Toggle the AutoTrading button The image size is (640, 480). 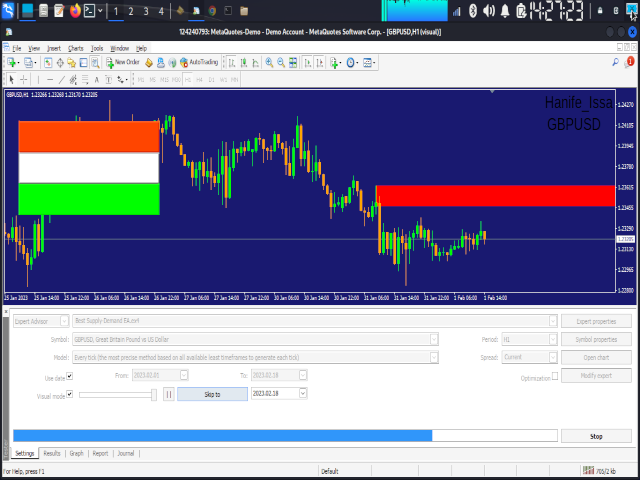tap(199, 62)
